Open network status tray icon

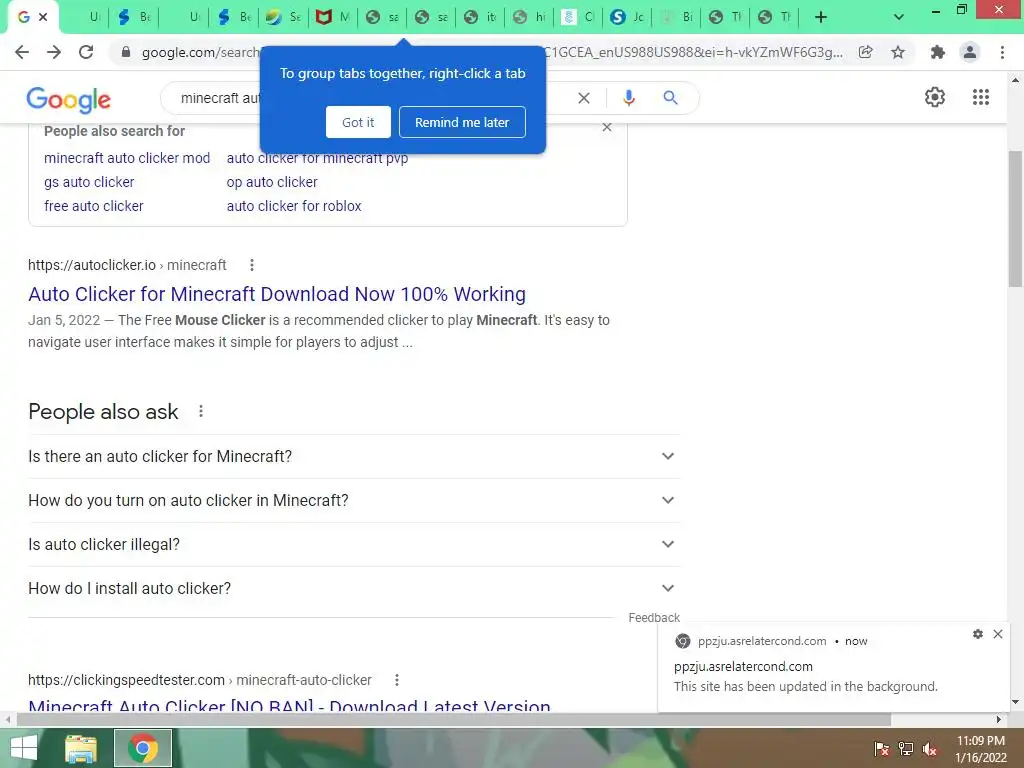pos(906,749)
